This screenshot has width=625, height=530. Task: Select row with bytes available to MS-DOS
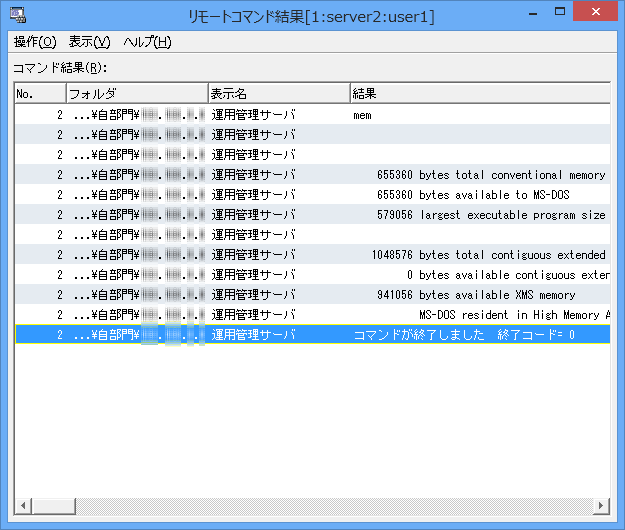(x=480, y=195)
